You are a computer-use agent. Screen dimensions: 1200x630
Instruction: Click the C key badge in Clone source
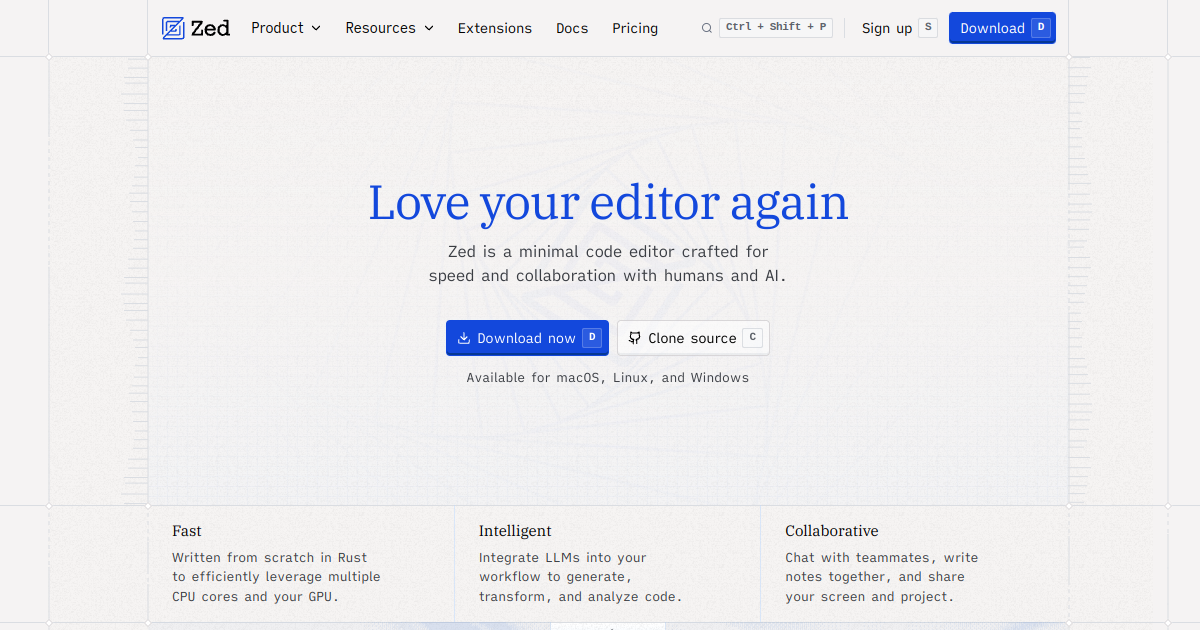[752, 338]
